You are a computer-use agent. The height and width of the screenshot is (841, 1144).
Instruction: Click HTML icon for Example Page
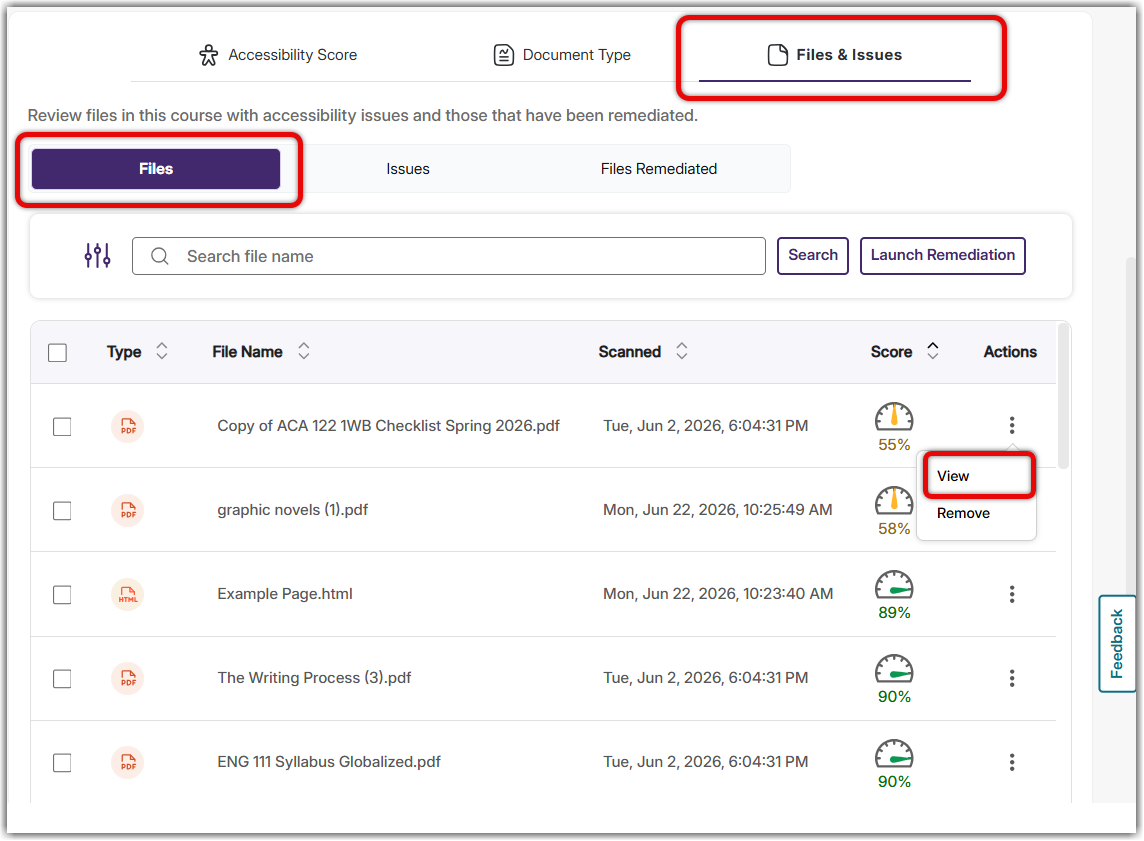128,594
